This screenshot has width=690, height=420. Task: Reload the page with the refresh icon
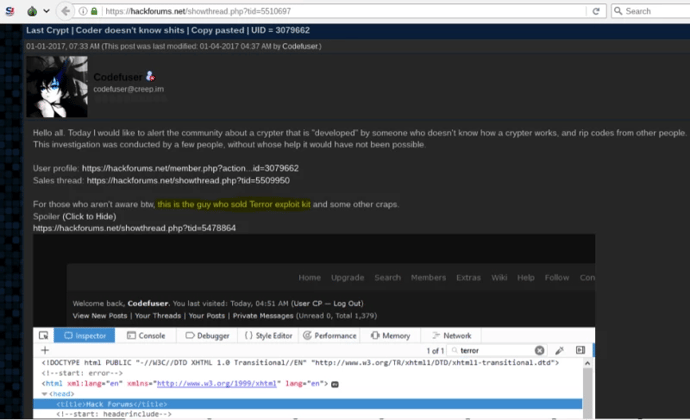(x=596, y=11)
